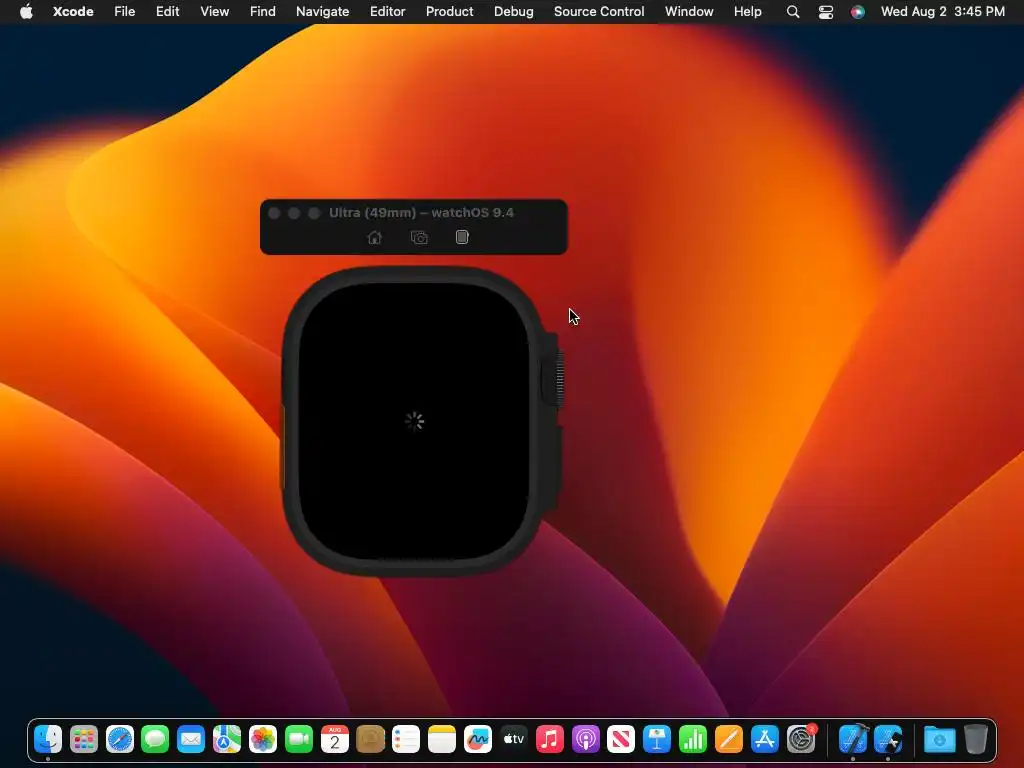Image resolution: width=1024 pixels, height=768 pixels.
Task: Click the rounded-square icon beside the screenshot button
Action: [x=462, y=237]
